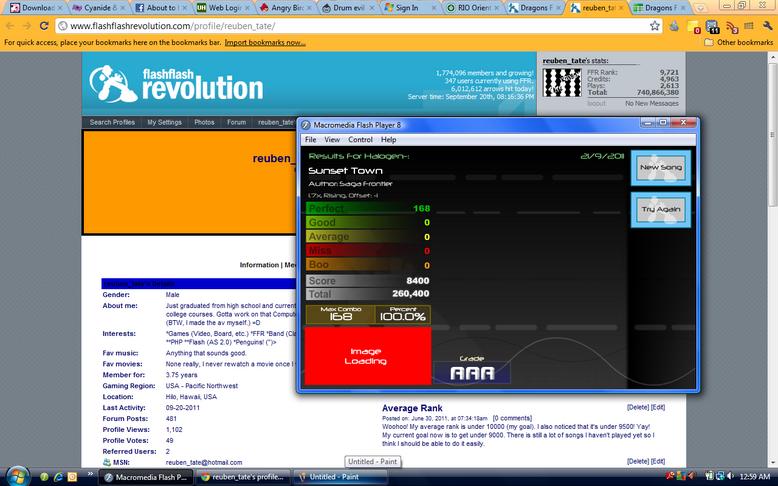This screenshot has height=486, width=778.
Task: Bookmark this page with the star icon
Action: coord(655,26)
